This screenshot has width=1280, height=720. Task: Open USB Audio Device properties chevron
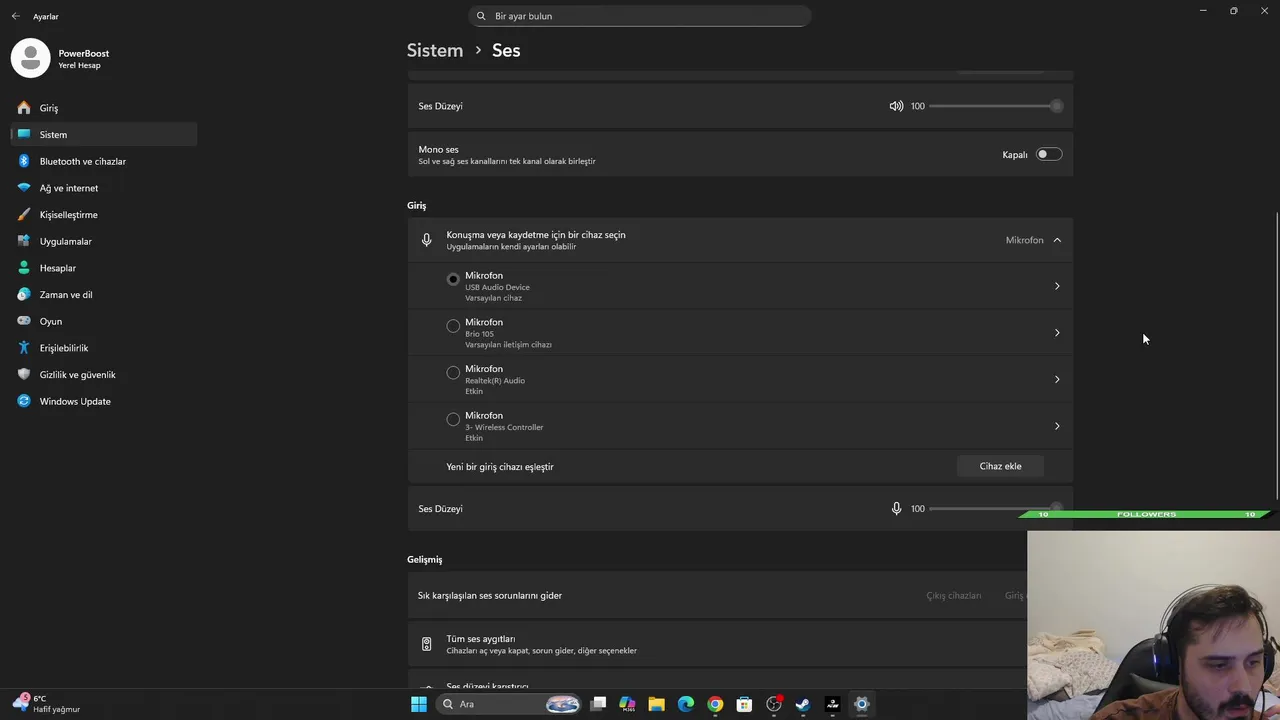click(x=1057, y=286)
